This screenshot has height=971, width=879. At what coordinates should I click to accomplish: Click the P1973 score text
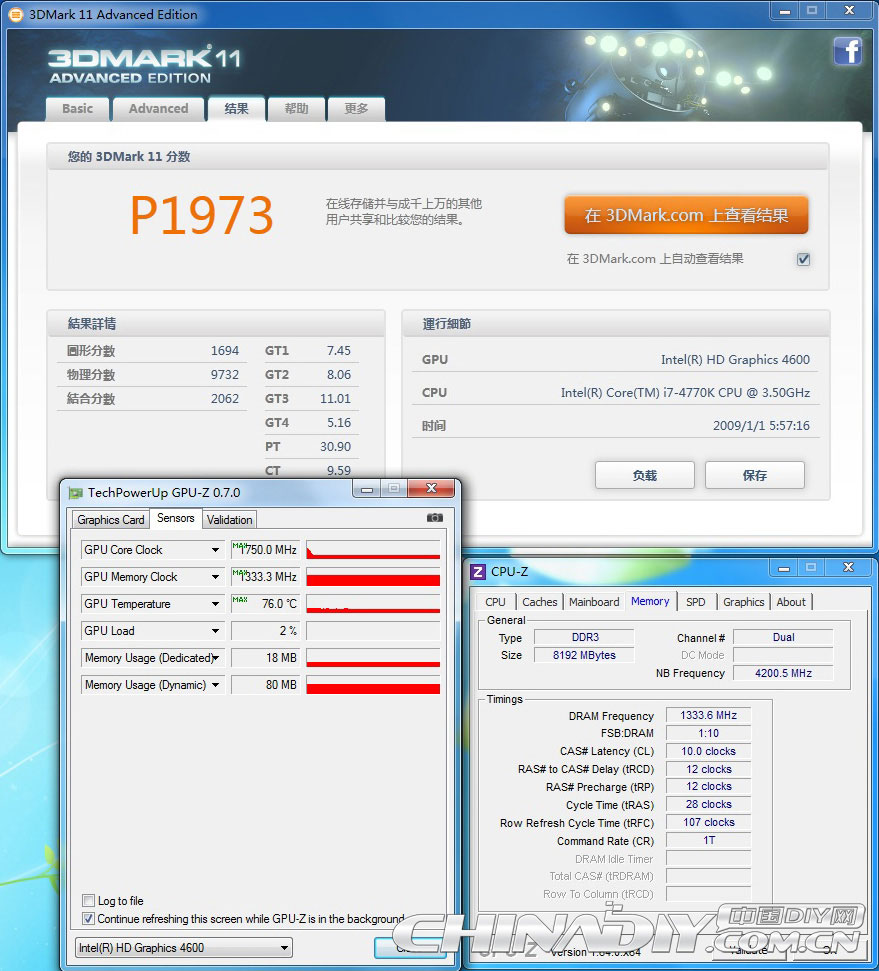pos(202,215)
